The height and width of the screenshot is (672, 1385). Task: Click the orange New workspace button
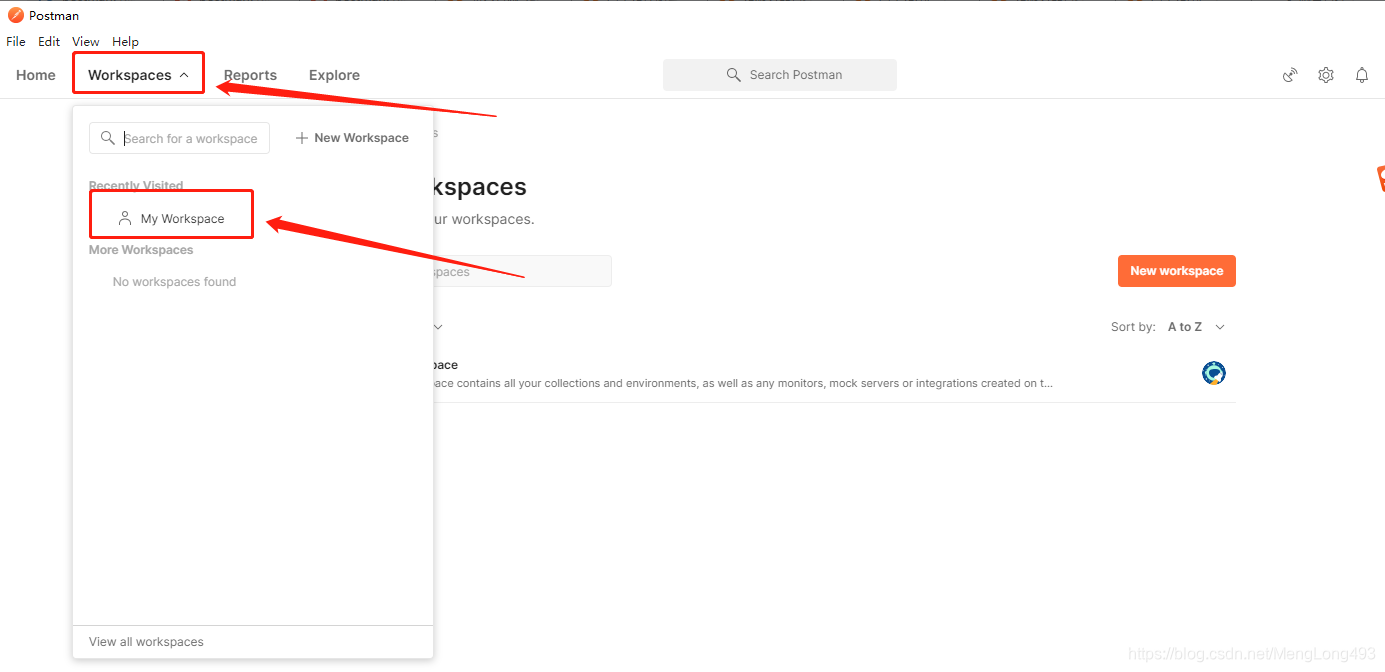pyautogui.click(x=1177, y=271)
